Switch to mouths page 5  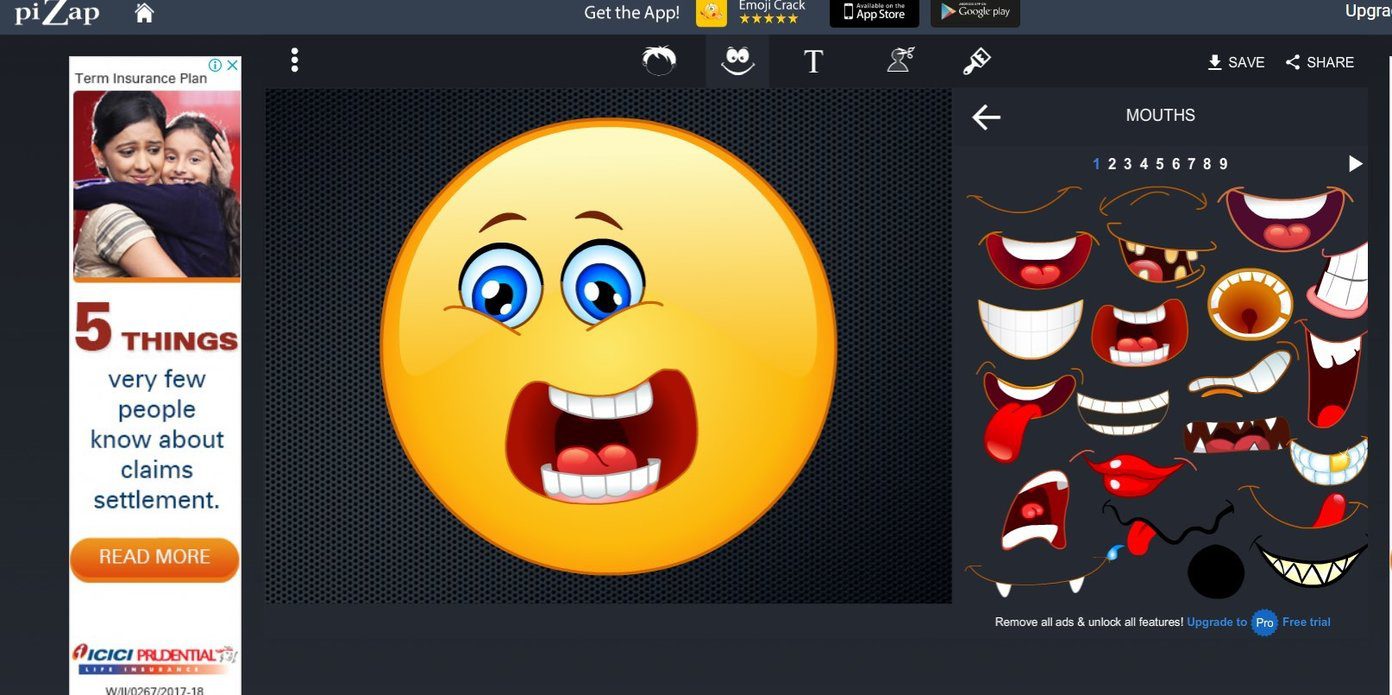[x=1160, y=164]
